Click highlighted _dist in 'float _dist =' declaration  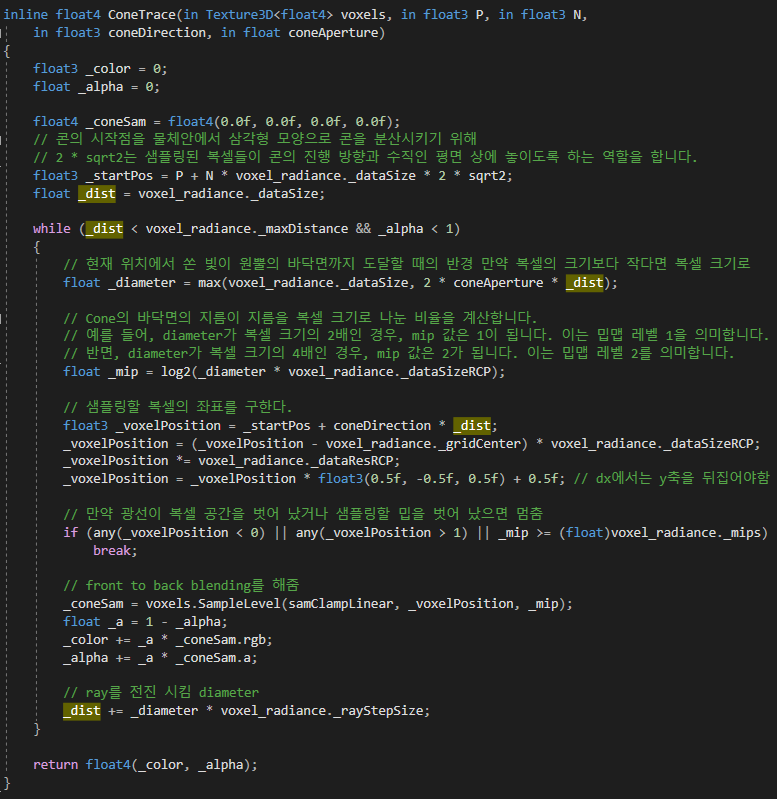(x=97, y=194)
